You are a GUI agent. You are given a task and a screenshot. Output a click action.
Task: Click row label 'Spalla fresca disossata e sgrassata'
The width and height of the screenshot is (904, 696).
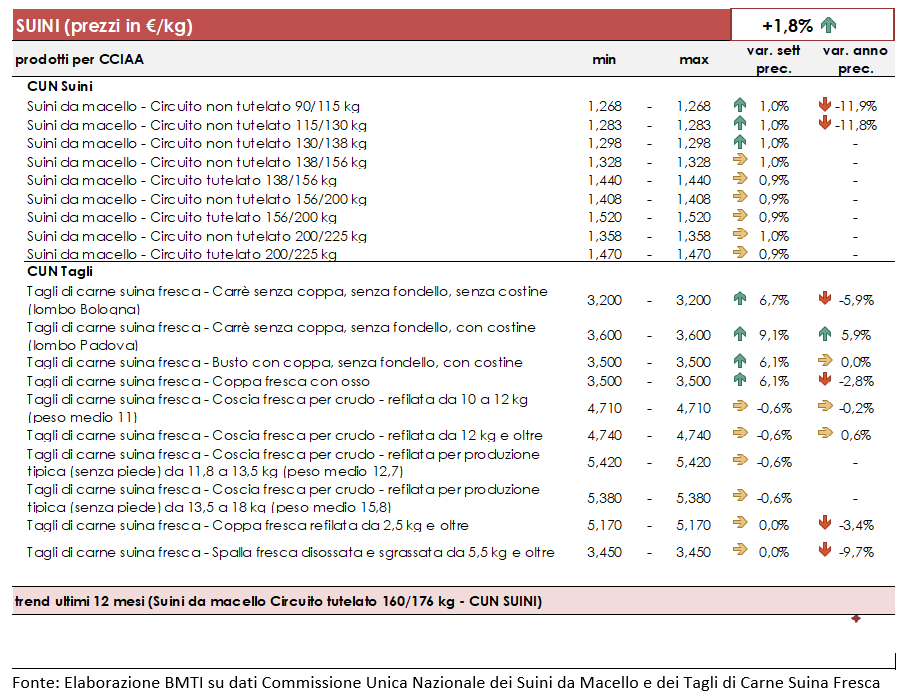[291, 552]
